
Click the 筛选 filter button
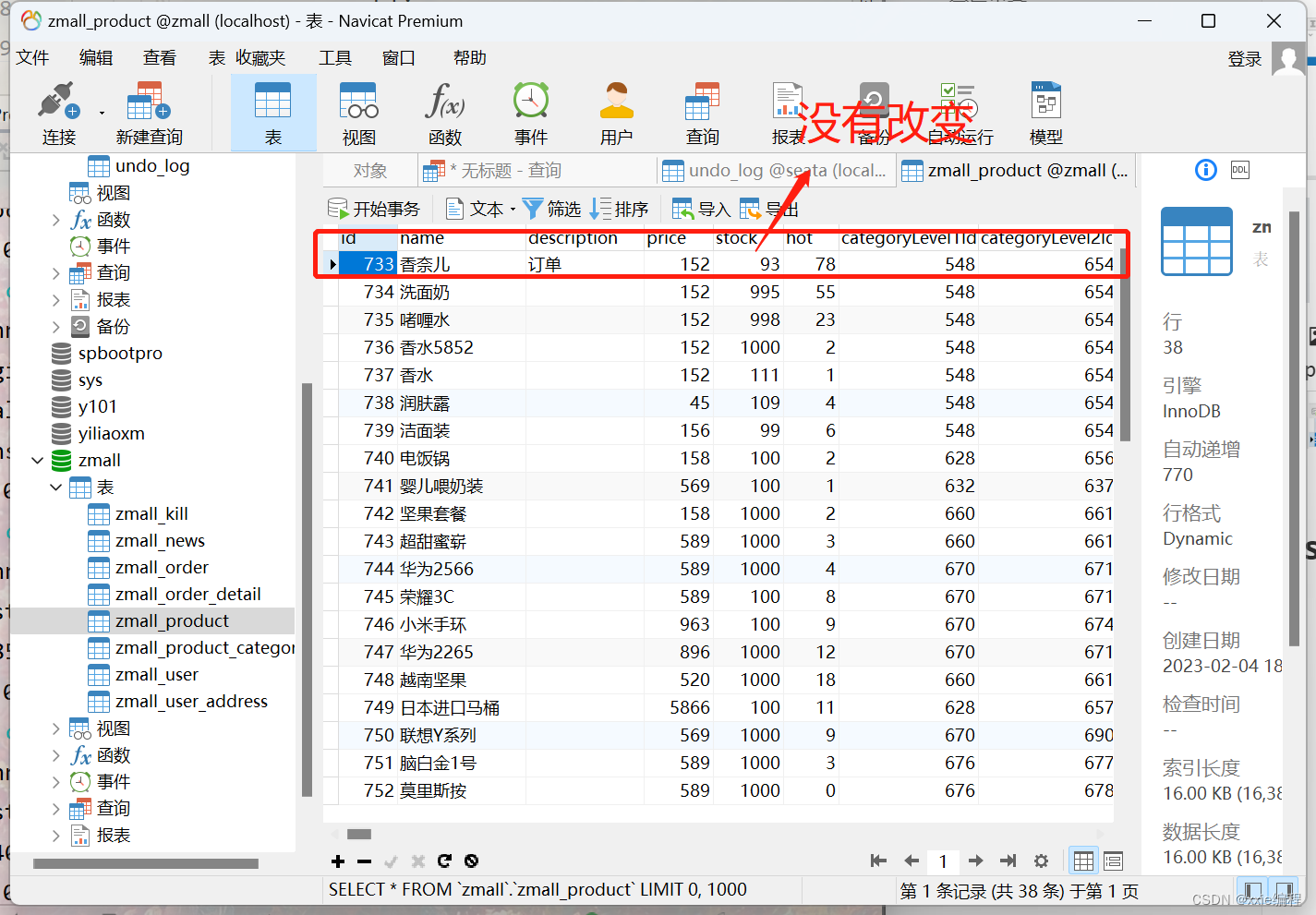click(552, 210)
